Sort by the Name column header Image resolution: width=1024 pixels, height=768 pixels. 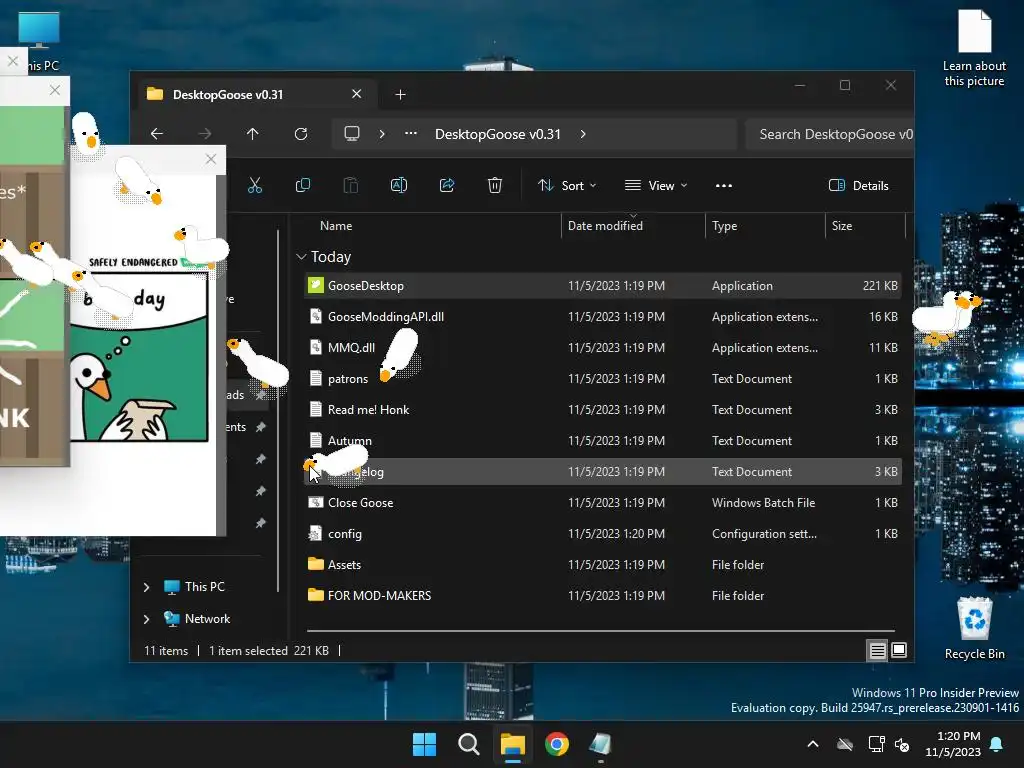[336, 226]
